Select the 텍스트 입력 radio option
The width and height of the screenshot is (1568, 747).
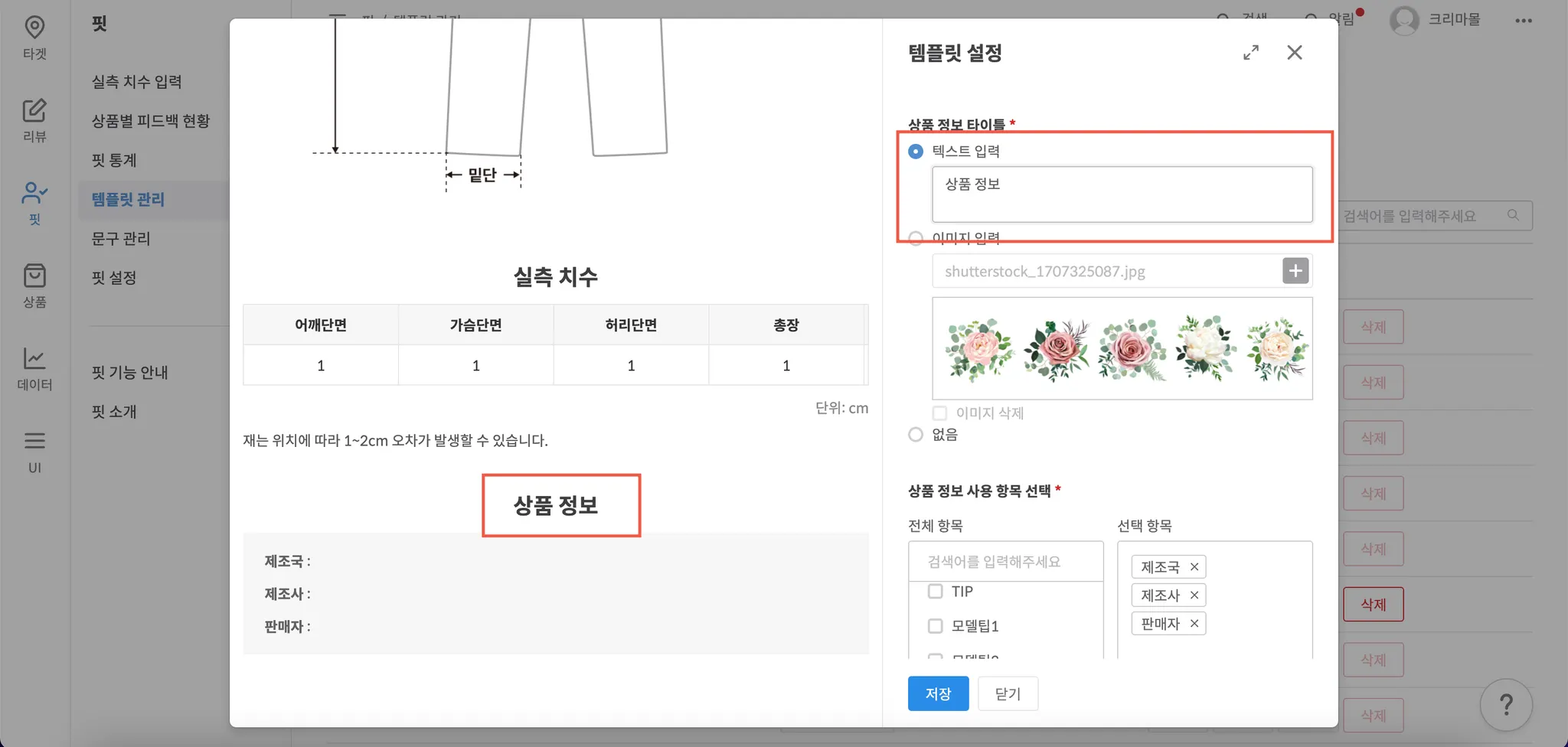(916, 152)
